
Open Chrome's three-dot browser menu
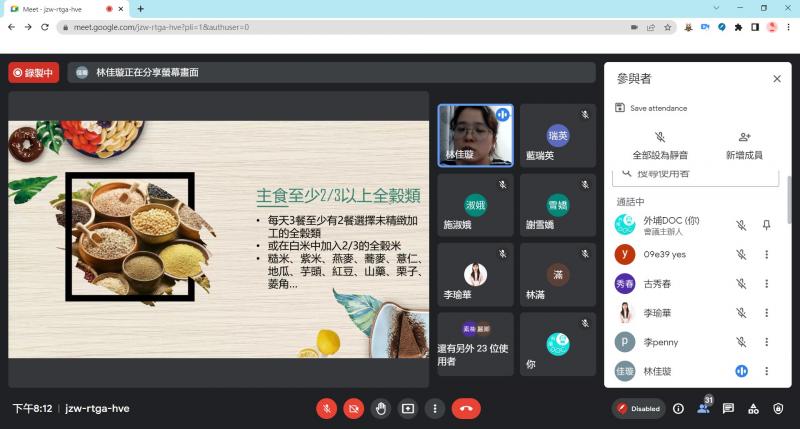pyautogui.click(x=789, y=27)
